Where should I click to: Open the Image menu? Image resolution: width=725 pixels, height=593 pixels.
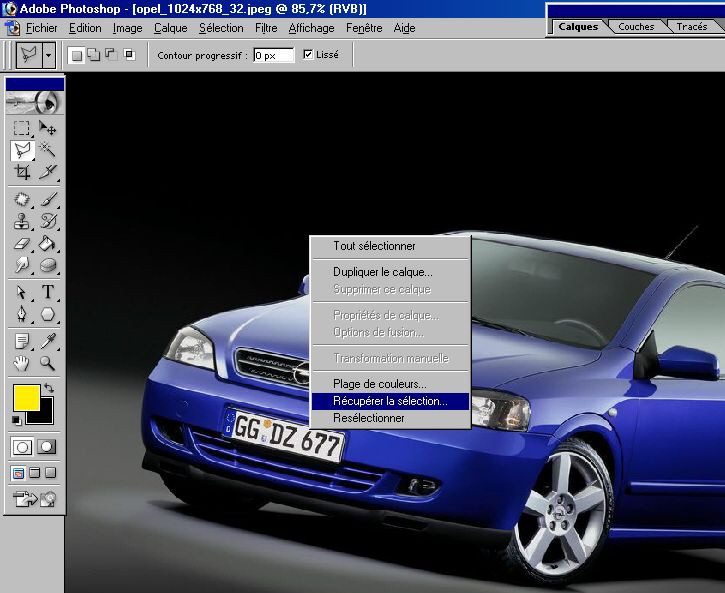[x=128, y=28]
